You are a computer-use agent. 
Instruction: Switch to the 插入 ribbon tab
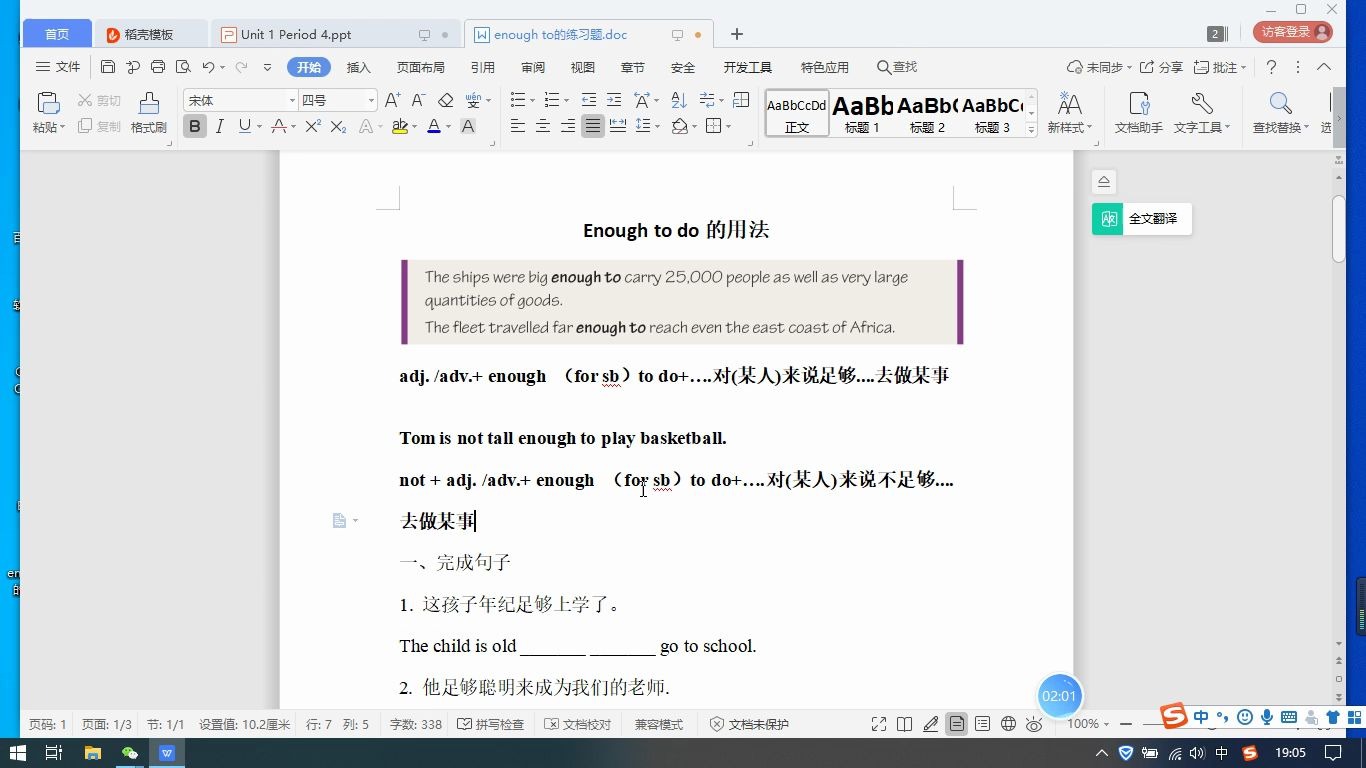point(359,67)
